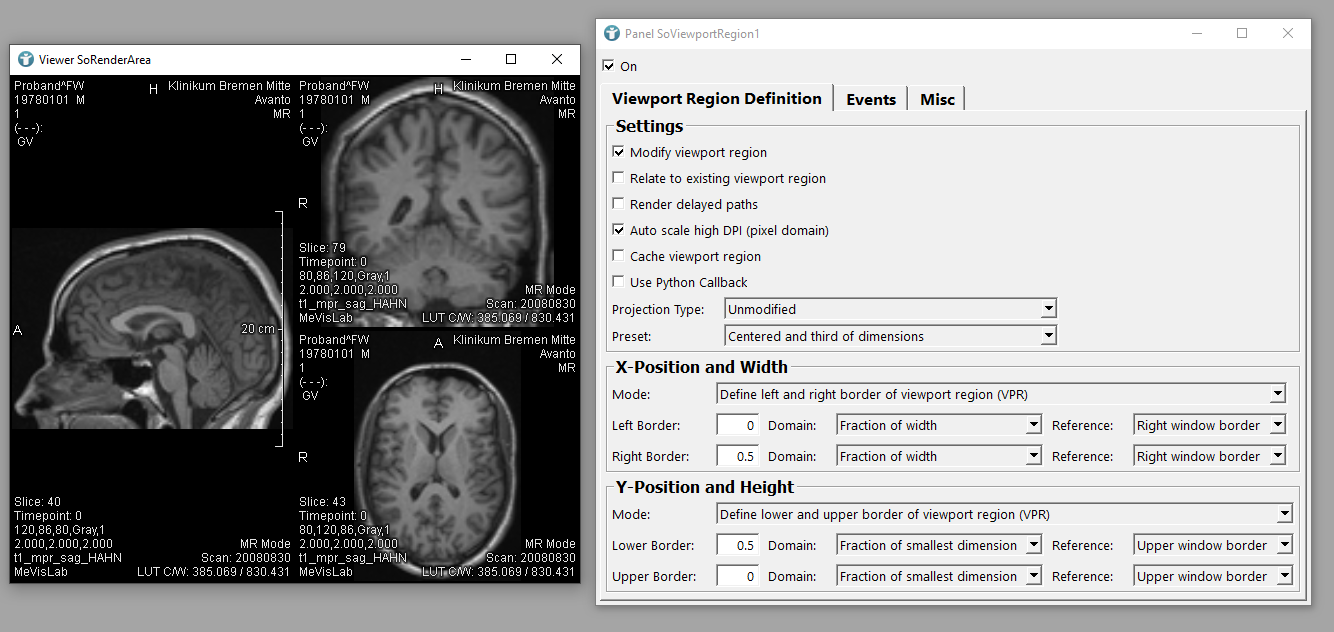
Task: Open Left Border Reference dropdown
Action: pos(1209,425)
